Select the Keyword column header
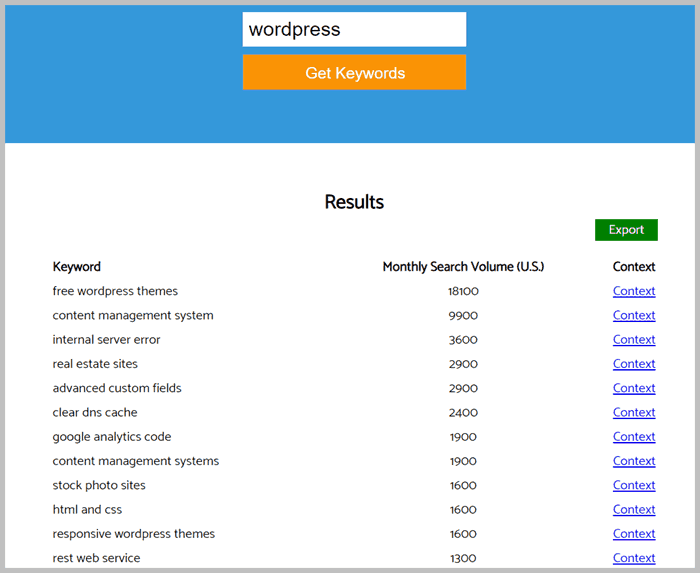The height and width of the screenshot is (573, 700). coord(77,267)
